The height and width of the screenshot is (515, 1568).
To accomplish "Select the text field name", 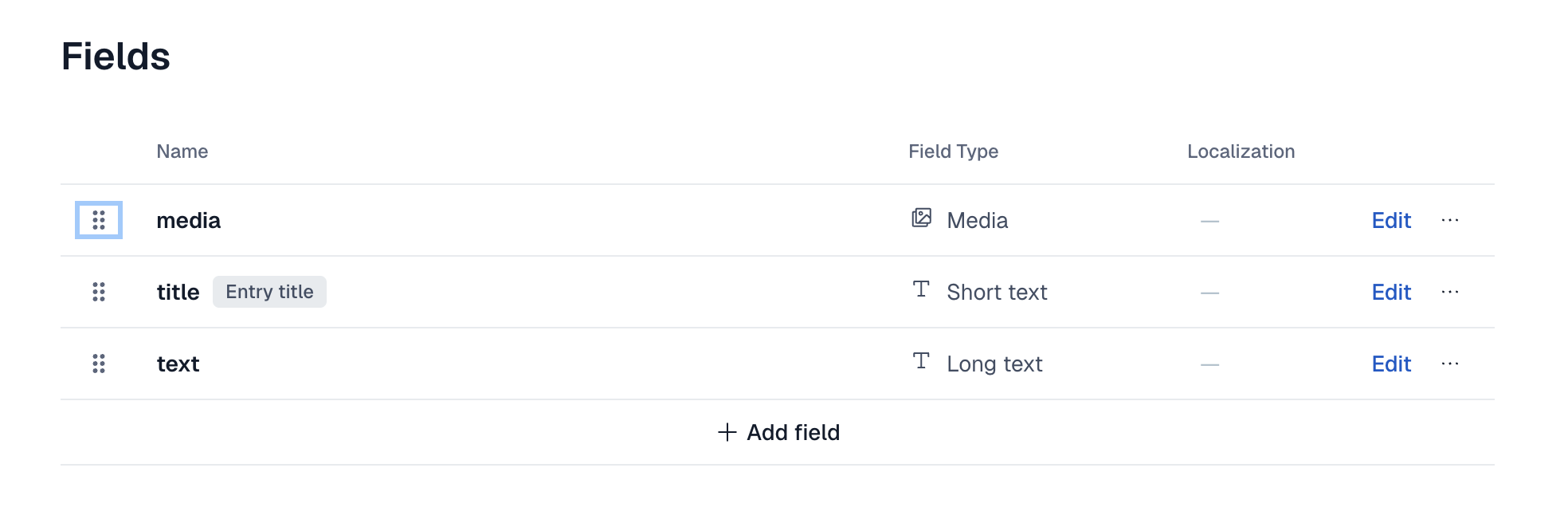I will (178, 364).
